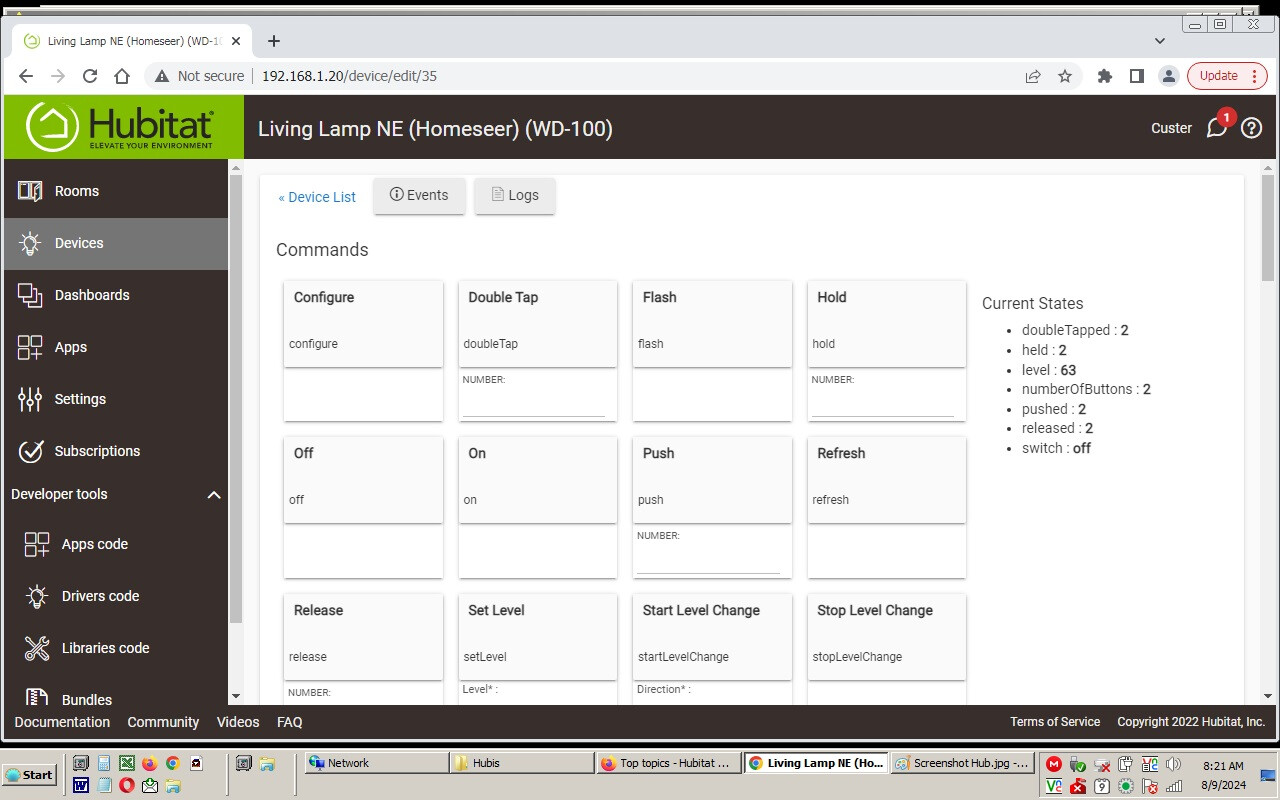This screenshot has height=800, width=1280.
Task: Focus the Push NUMBER field
Action: [708, 561]
